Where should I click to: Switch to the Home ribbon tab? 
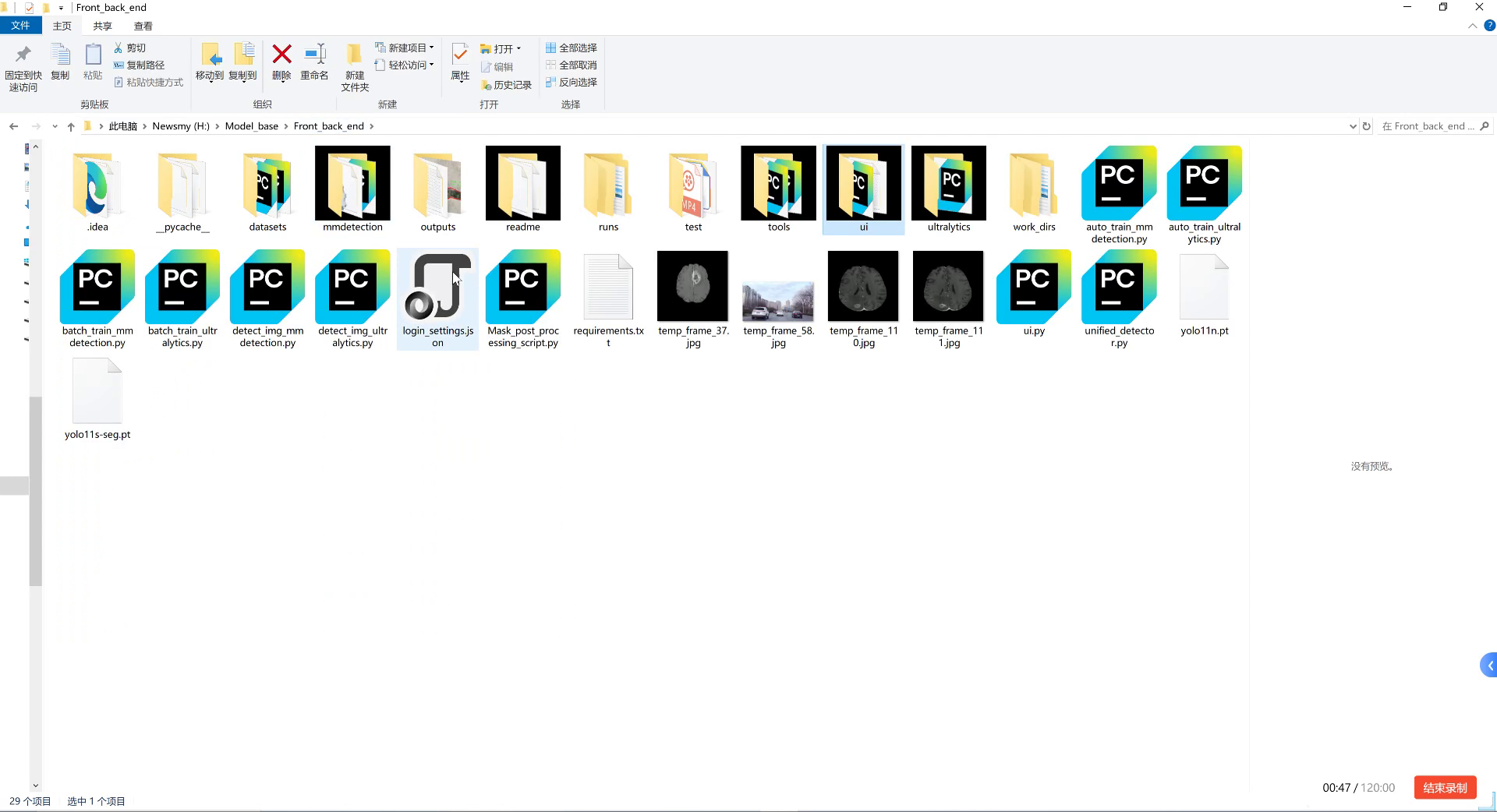(x=62, y=26)
